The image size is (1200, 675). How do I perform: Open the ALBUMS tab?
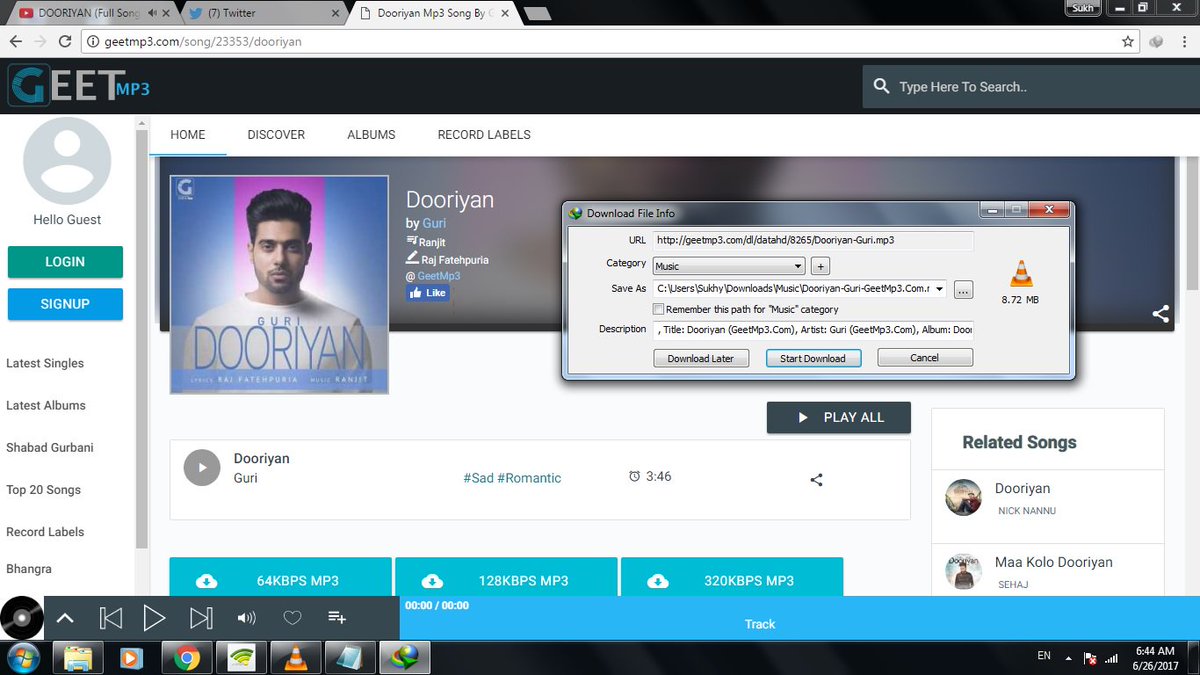click(x=371, y=134)
